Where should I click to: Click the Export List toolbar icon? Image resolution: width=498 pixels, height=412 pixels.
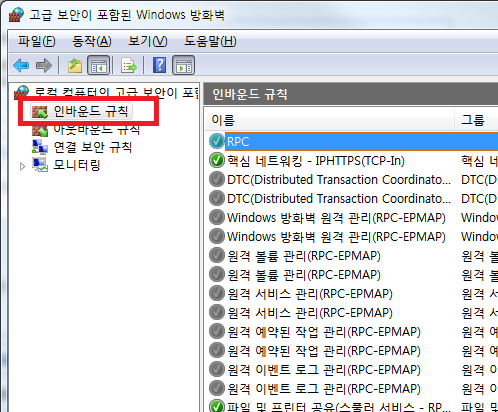[129, 65]
